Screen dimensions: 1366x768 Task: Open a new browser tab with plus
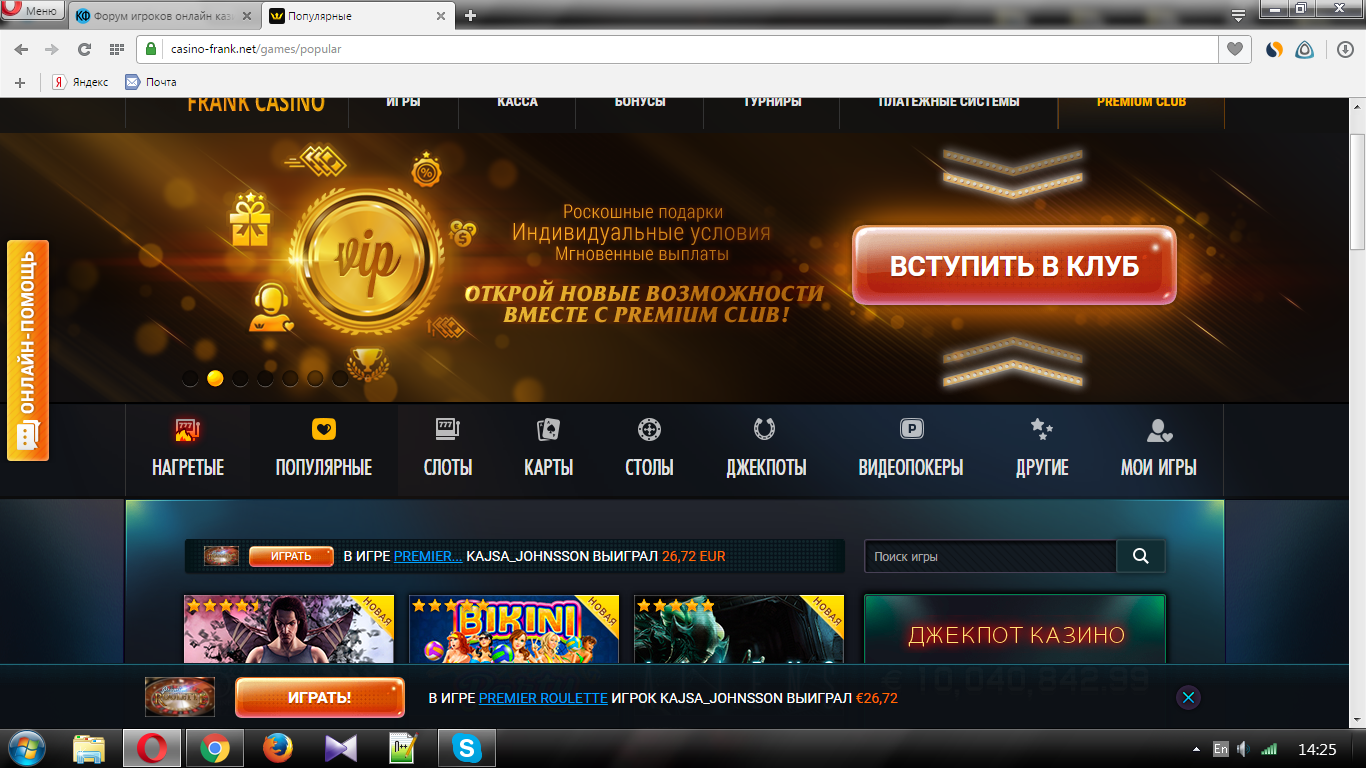pyautogui.click(x=471, y=16)
